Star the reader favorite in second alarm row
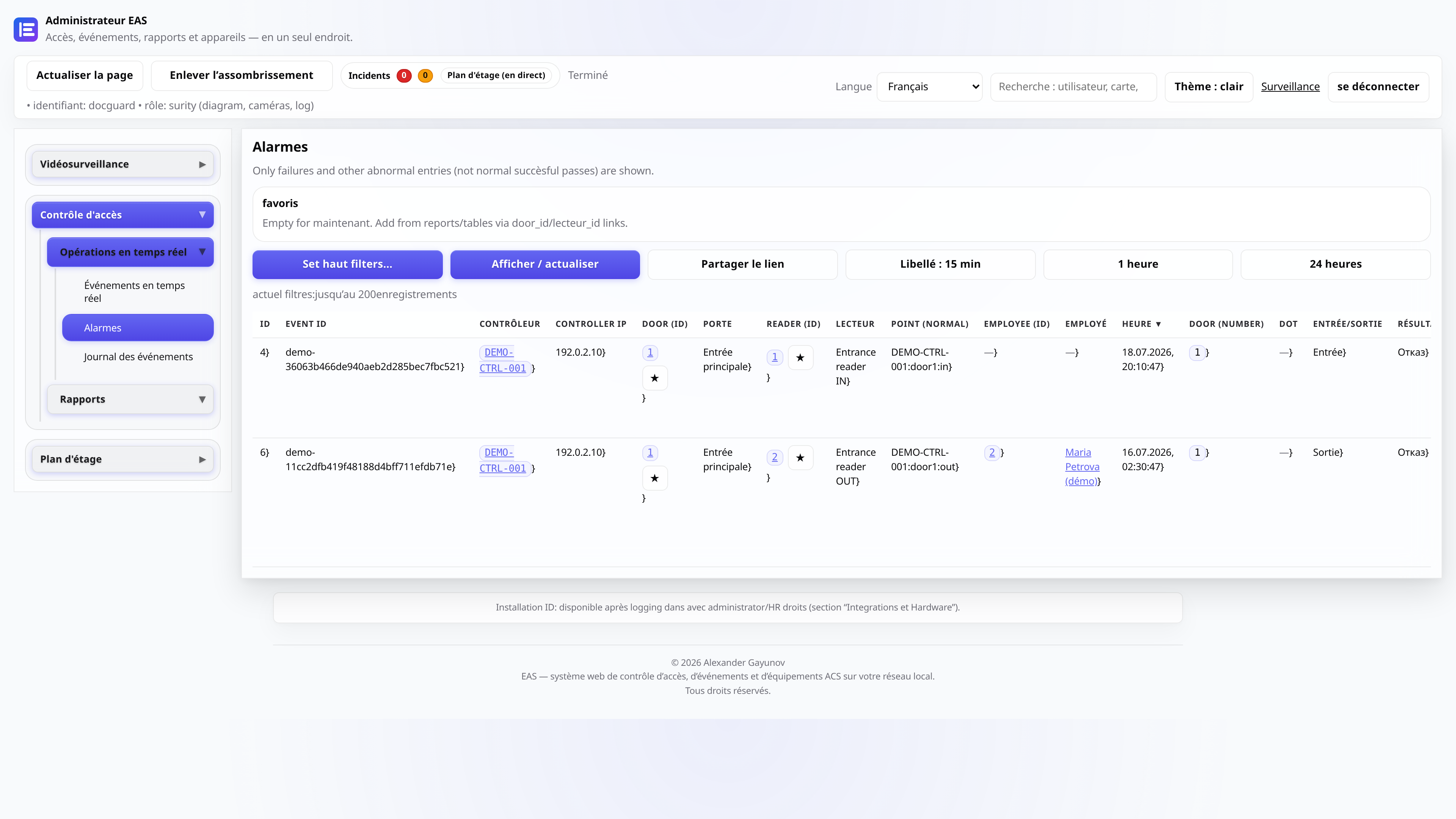Viewport: 1456px width, 819px height. [800, 458]
